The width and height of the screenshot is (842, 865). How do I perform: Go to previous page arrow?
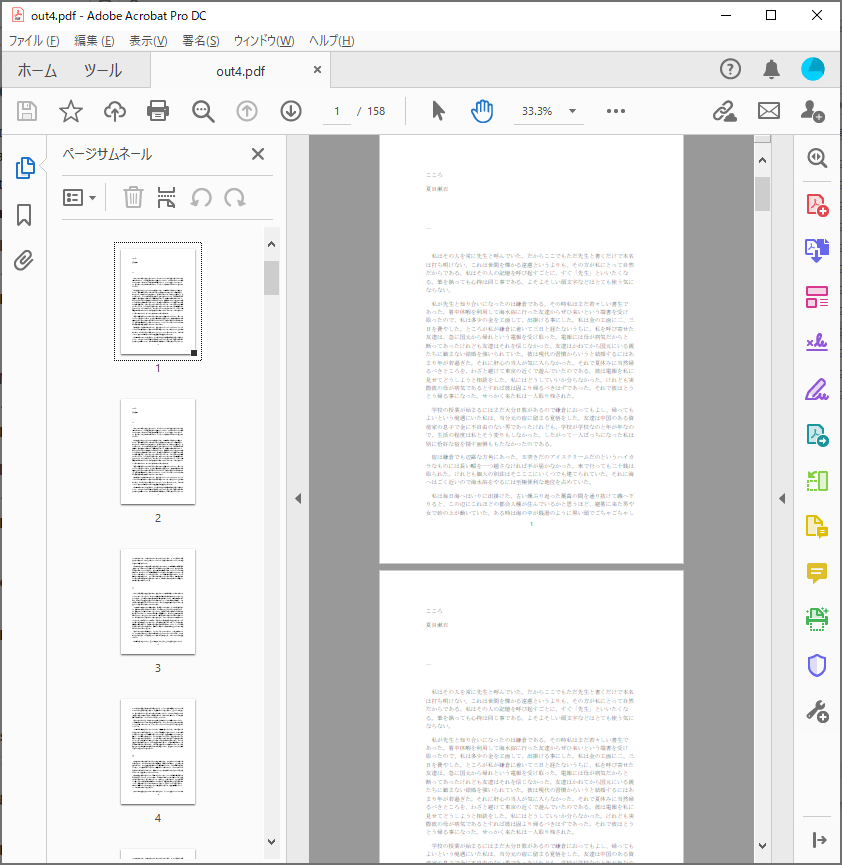click(247, 111)
